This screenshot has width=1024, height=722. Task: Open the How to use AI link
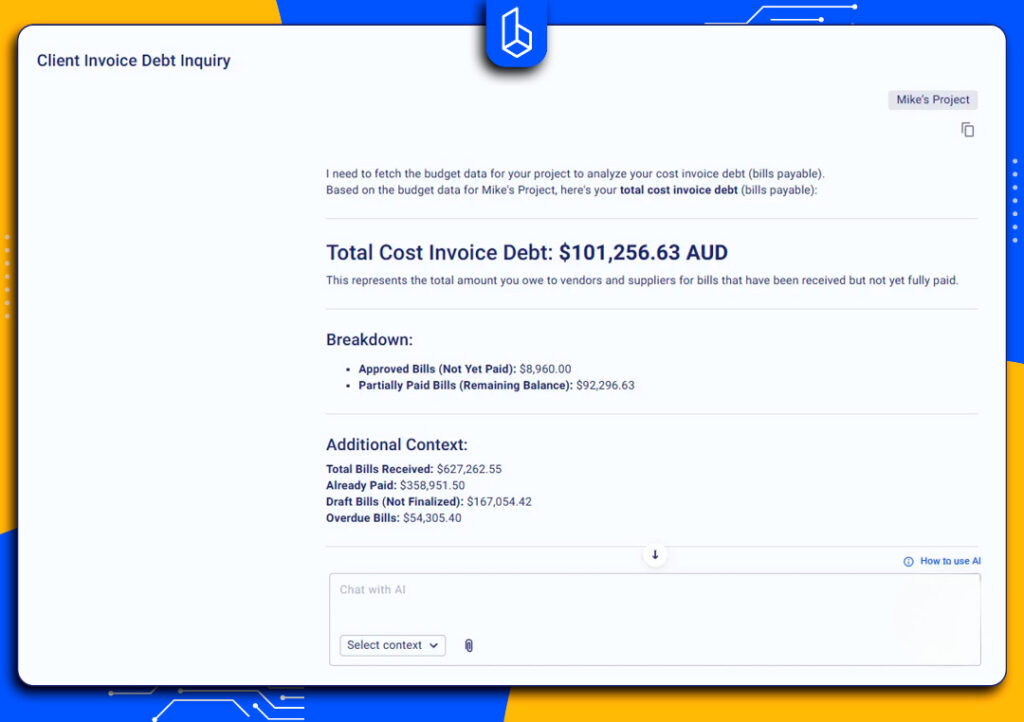click(948, 561)
